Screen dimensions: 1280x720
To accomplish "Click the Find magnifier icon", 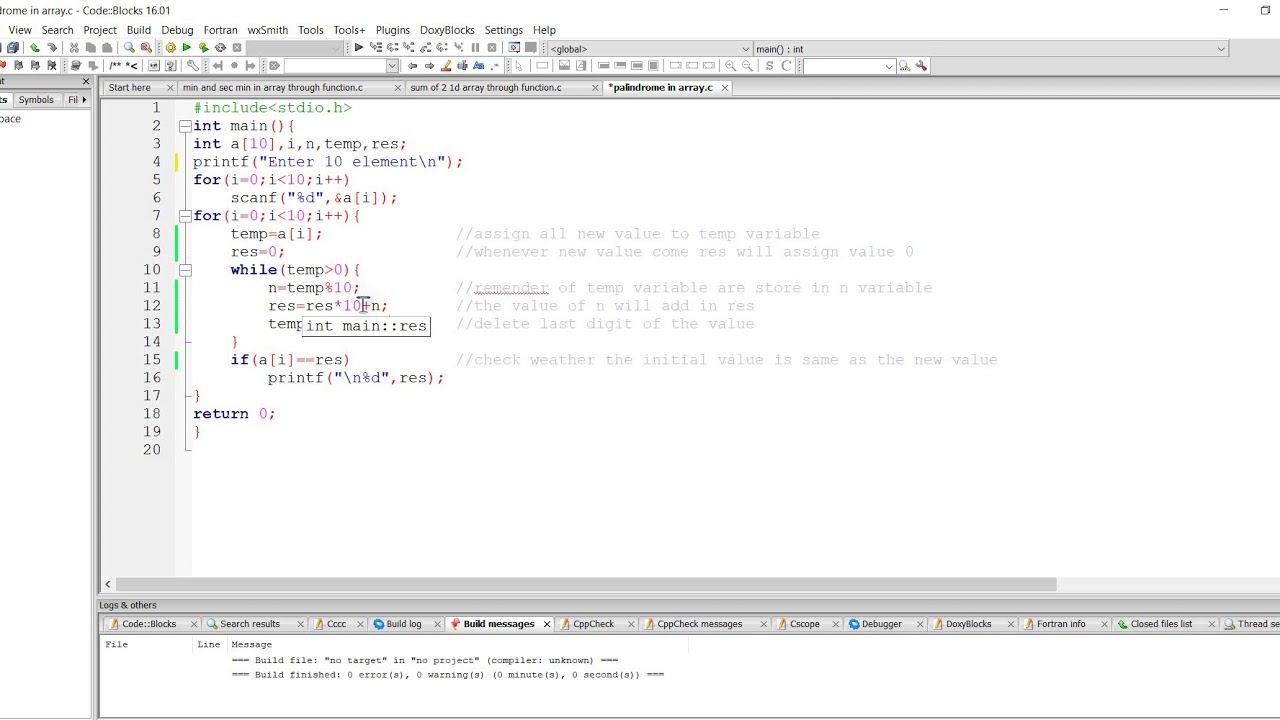I will tap(129, 48).
